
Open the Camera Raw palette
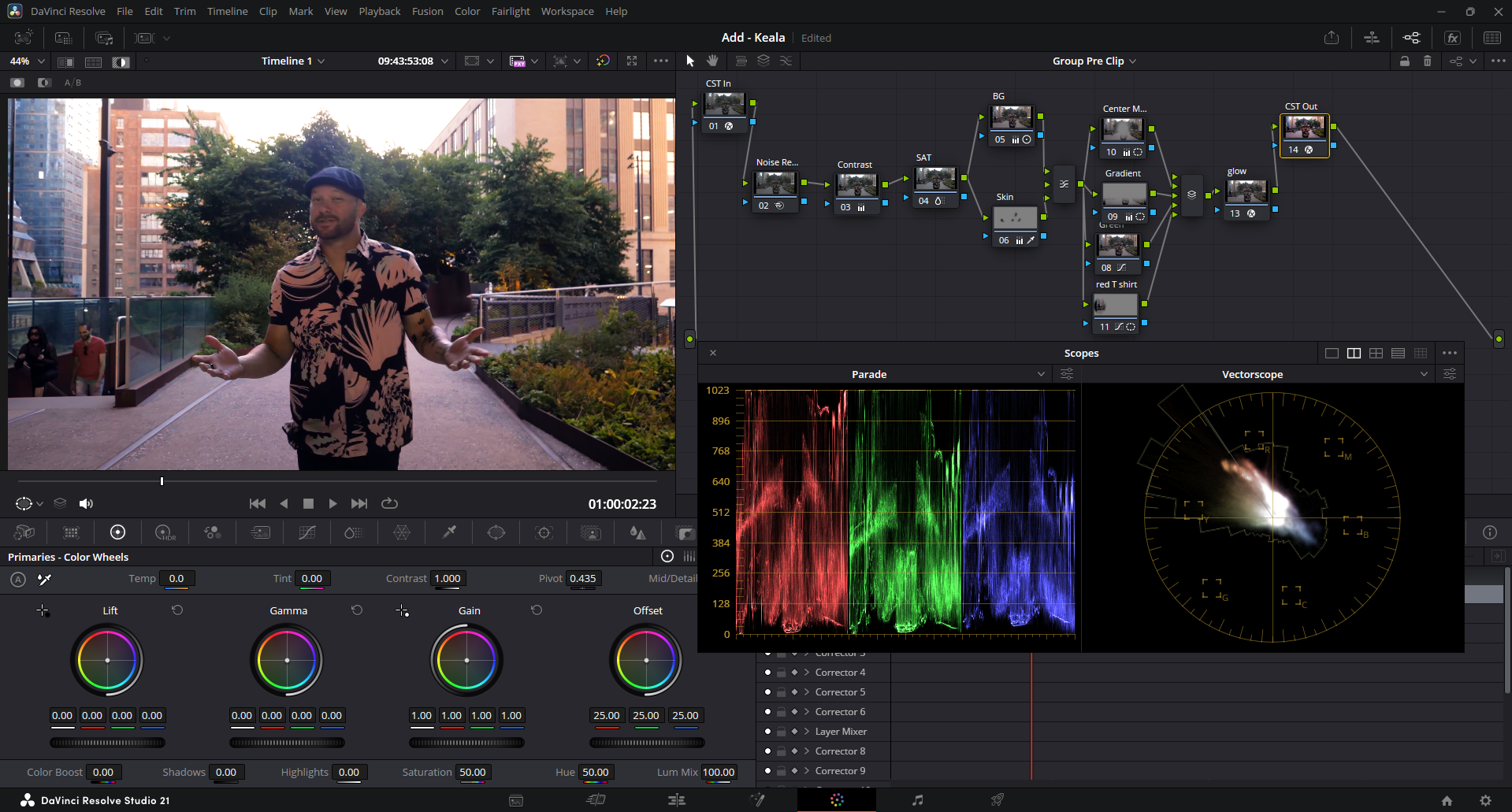pyautogui.click(x=24, y=533)
